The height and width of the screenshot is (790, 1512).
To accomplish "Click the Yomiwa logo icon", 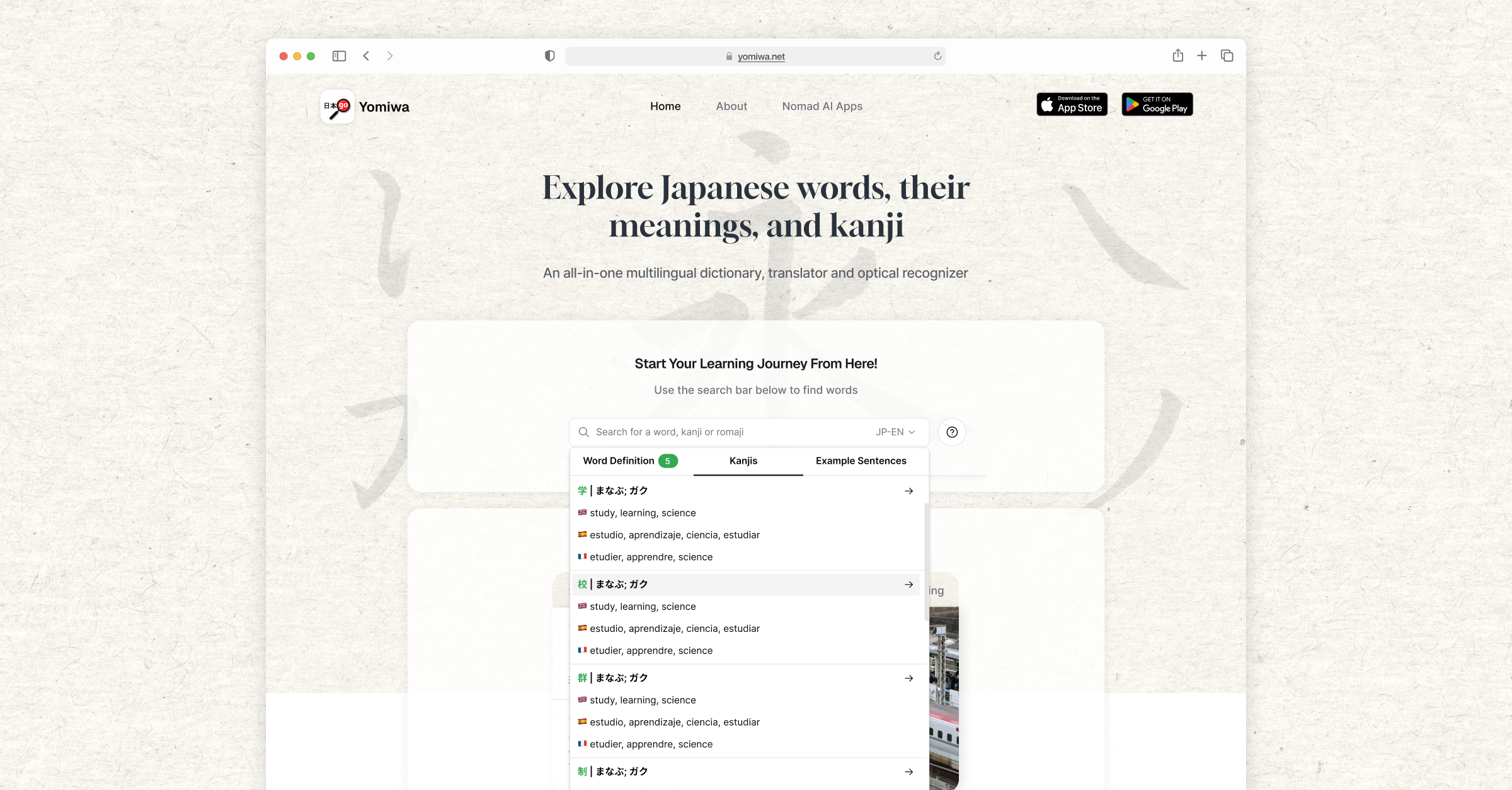I will click(337, 106).
